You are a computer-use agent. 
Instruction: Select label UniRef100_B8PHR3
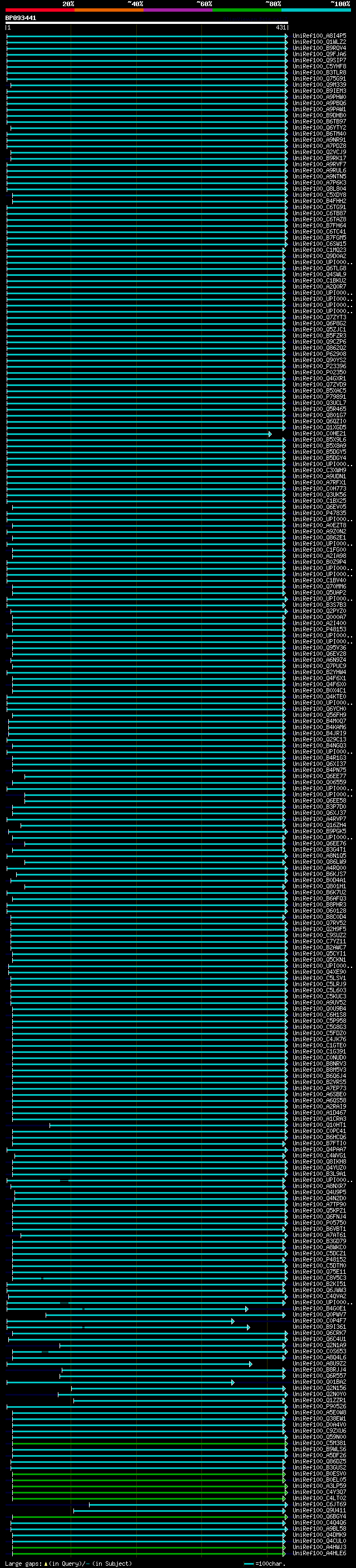[319, 905]
